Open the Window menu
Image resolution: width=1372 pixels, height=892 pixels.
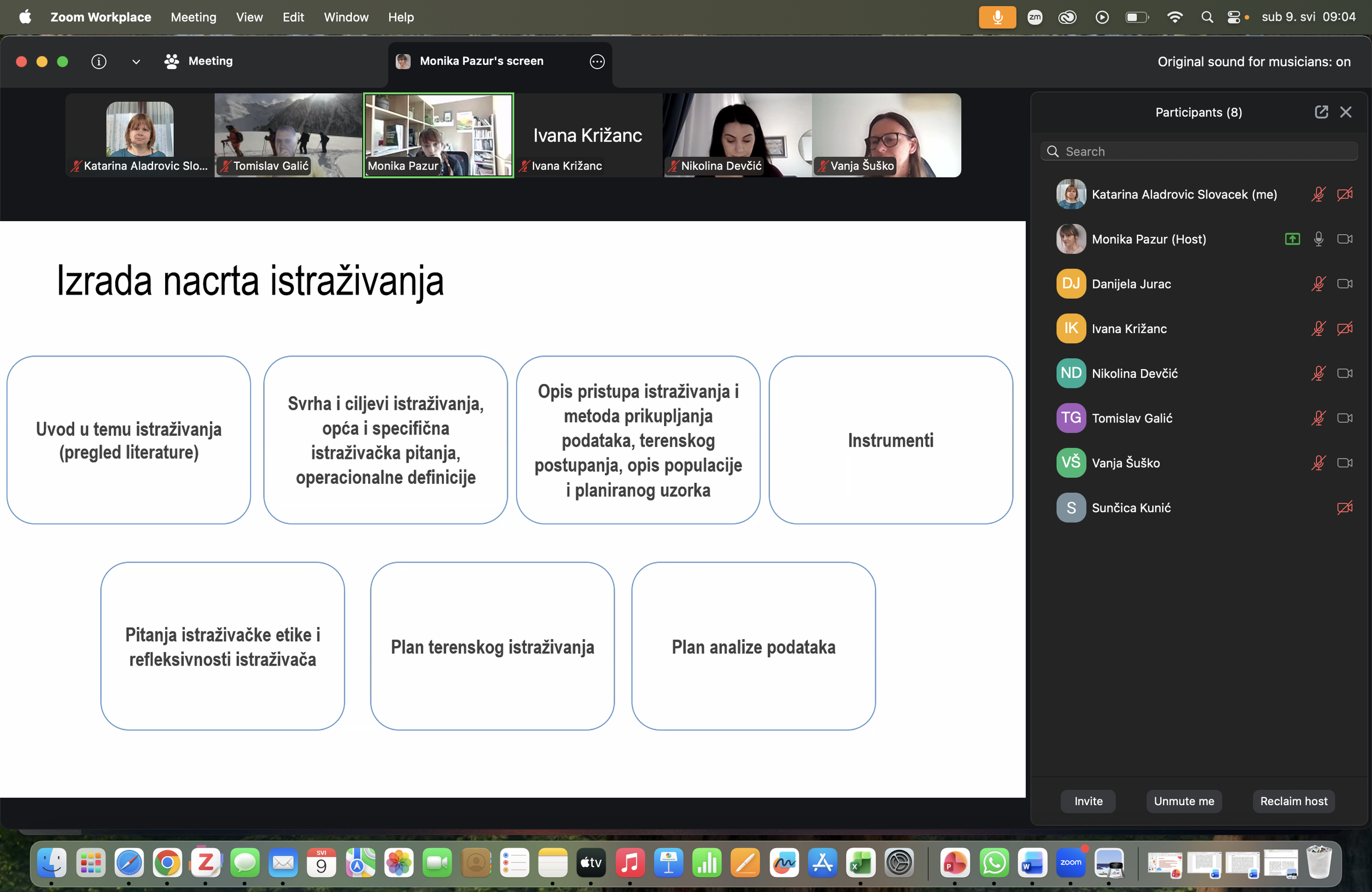(x=346, y=18)
